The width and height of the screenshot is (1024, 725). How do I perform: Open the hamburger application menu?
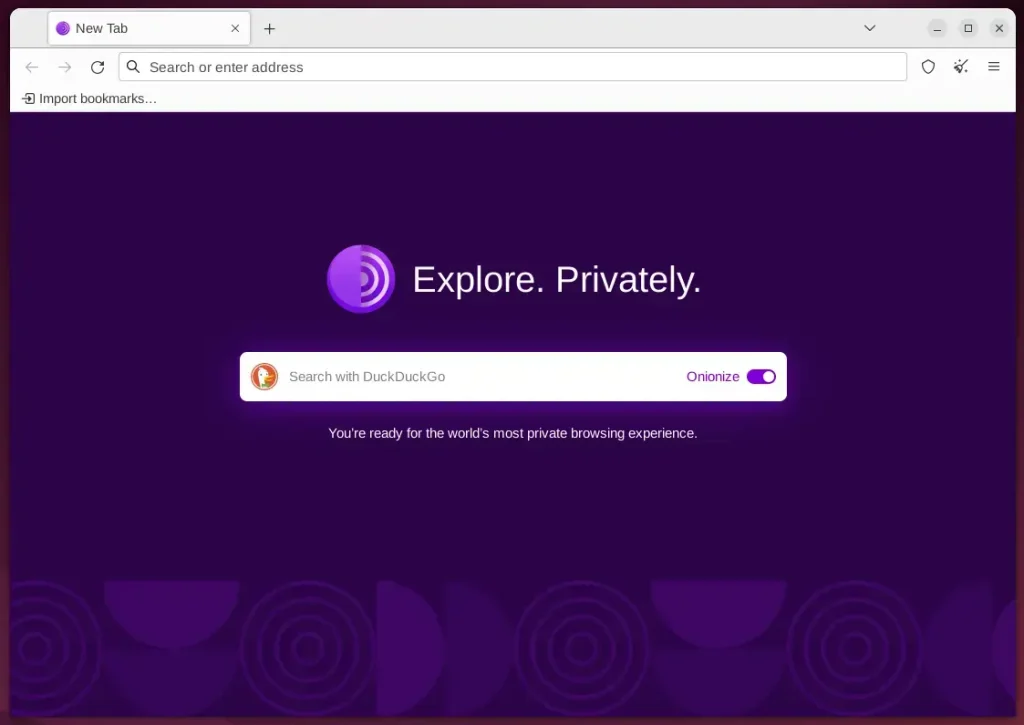(x=993, y=67)
